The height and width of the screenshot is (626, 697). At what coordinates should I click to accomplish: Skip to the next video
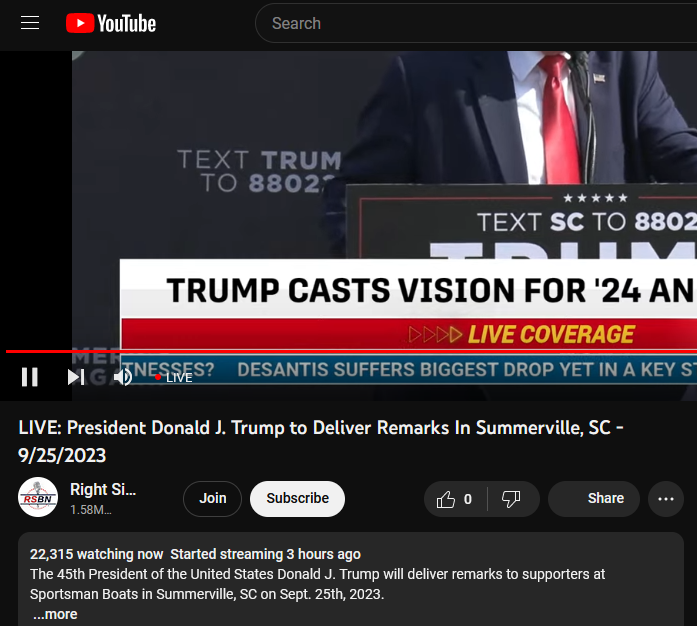pos(76,377)
